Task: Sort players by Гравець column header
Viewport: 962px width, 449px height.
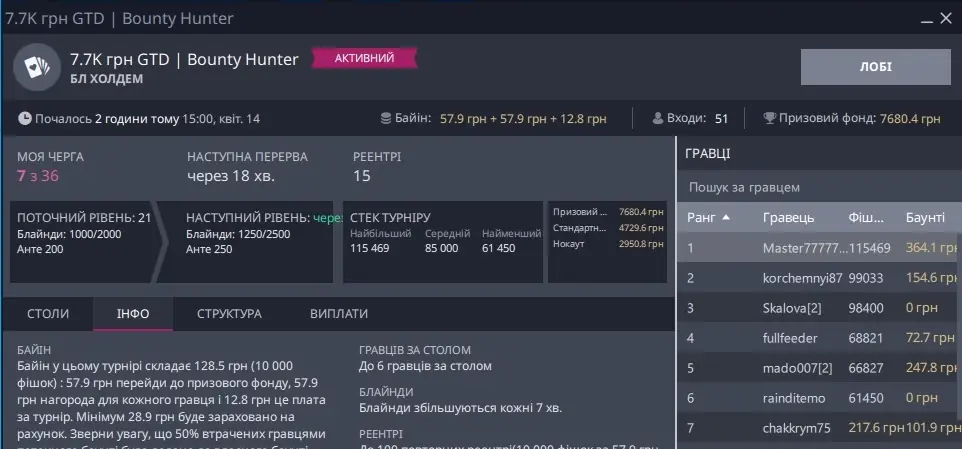Action: pyautogui.click(x=788, y=217)
